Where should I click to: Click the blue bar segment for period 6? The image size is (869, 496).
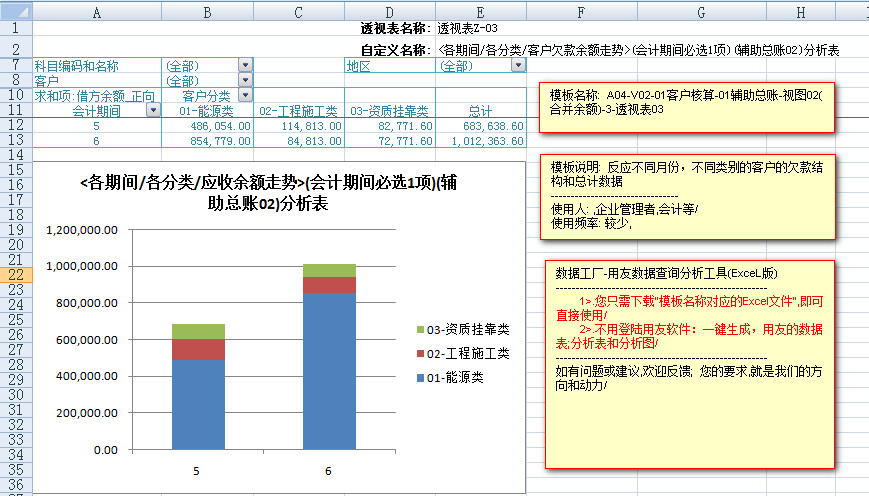click(x=330, y=370)
